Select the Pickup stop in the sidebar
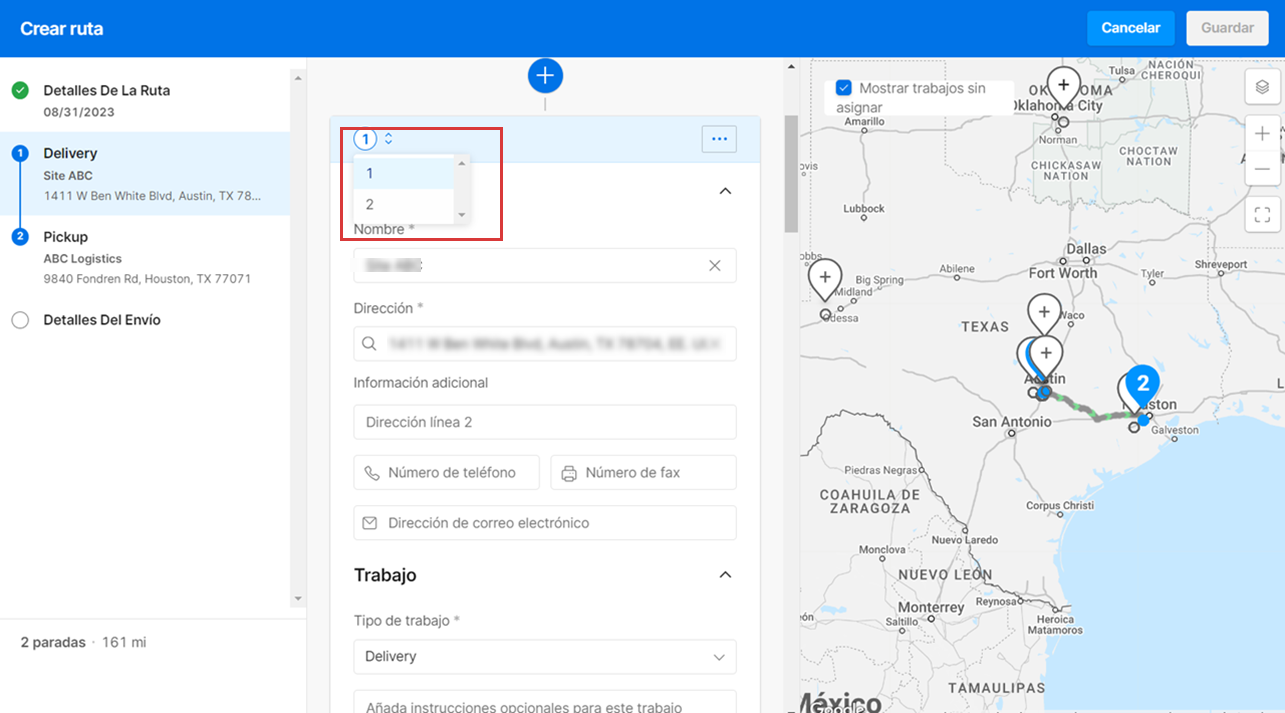1285x713 pixels. (x=145, y=257)
